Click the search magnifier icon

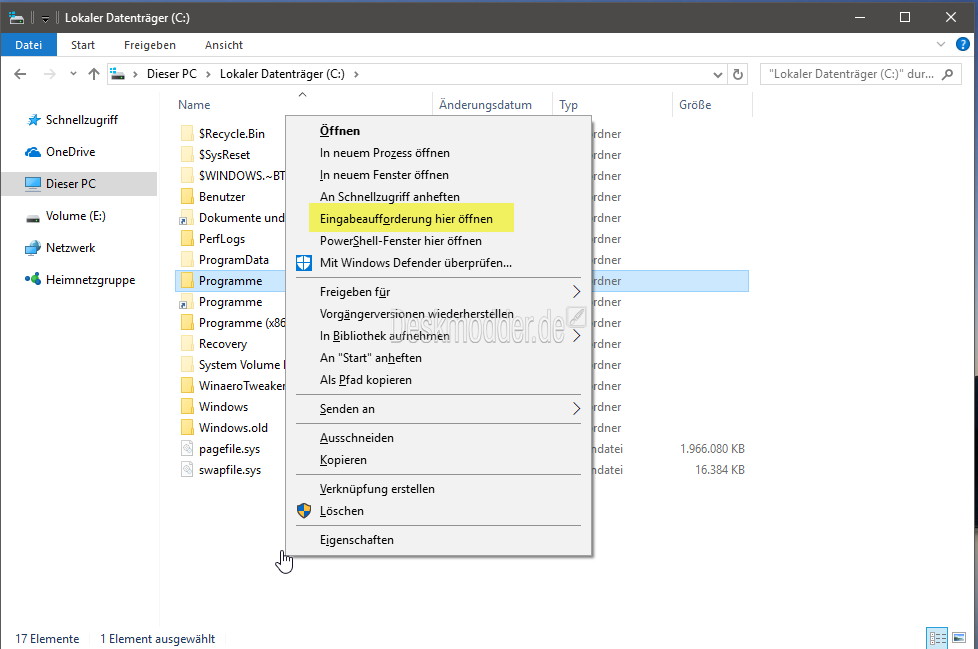947,74
